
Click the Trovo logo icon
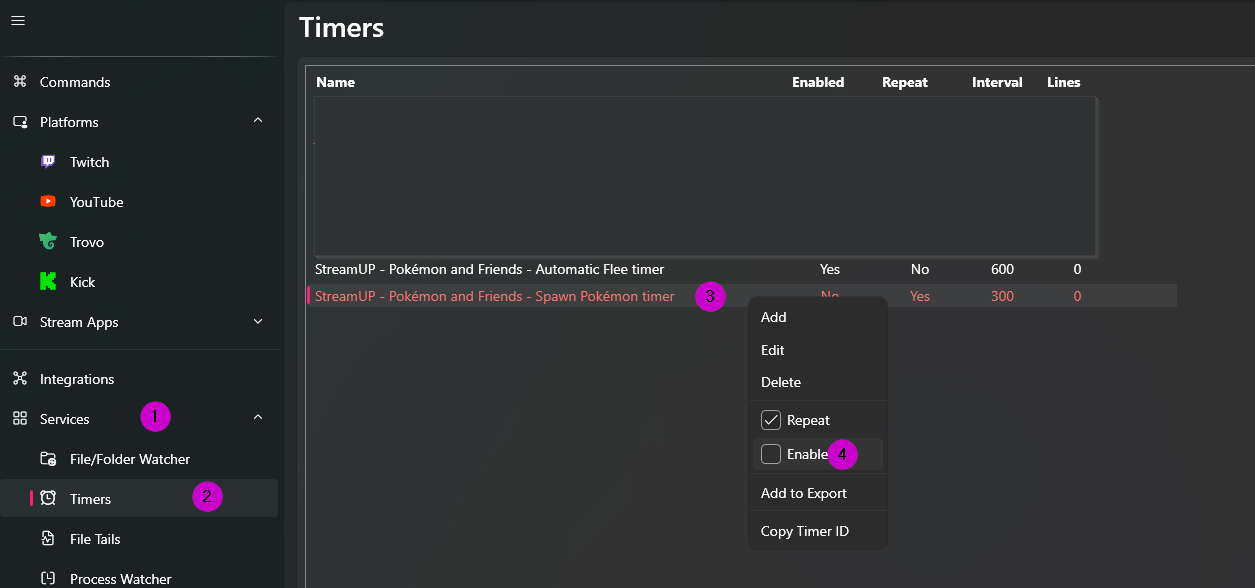48,242
